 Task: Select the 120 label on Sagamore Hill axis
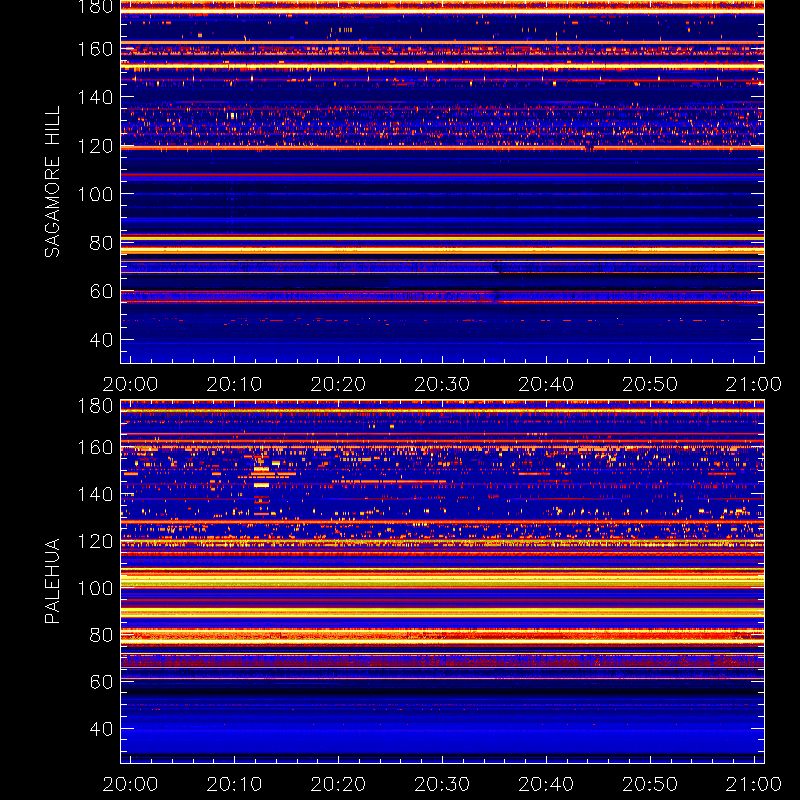(95, 146)
